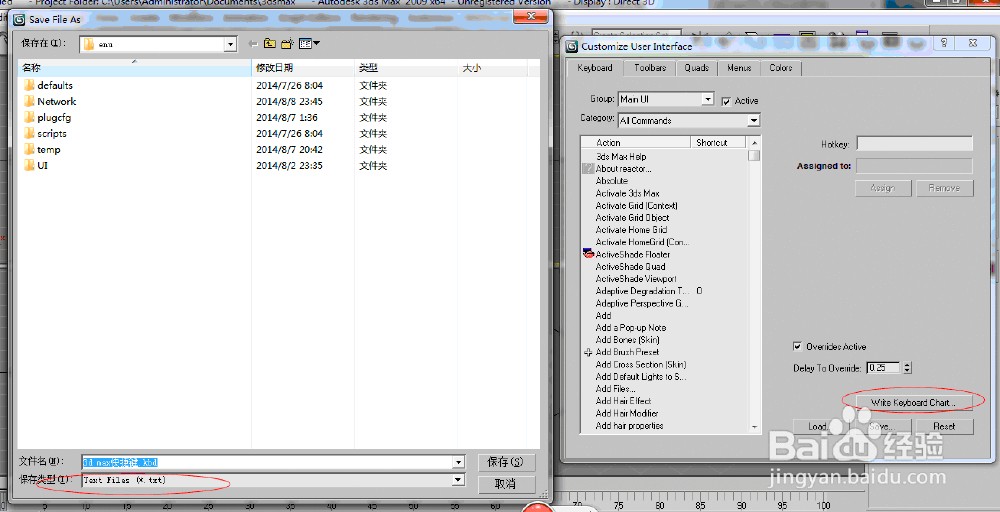1000x512 pixels.
Task: Select Add Hair Modifier action
Action: coord(627,413)
